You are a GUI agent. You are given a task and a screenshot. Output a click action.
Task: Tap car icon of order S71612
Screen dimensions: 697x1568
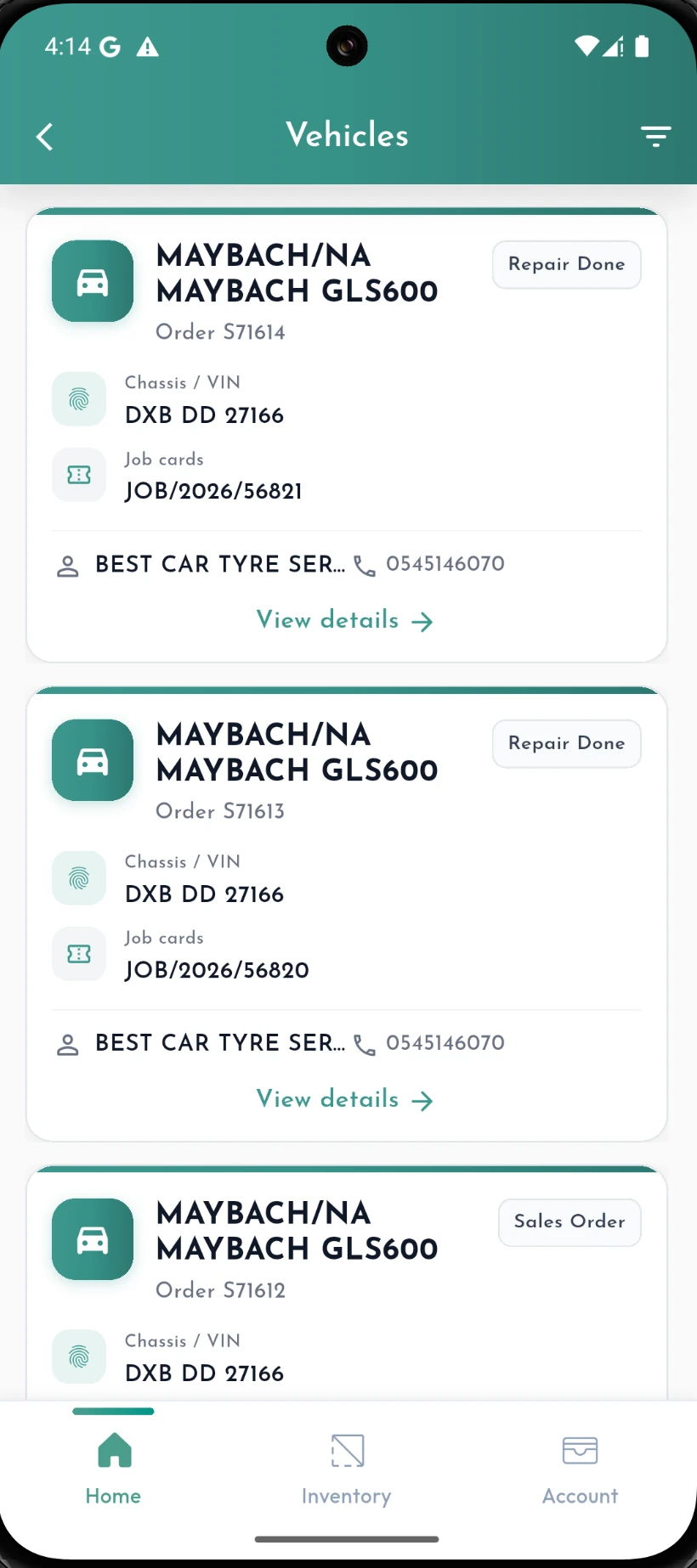point(93,1239)
